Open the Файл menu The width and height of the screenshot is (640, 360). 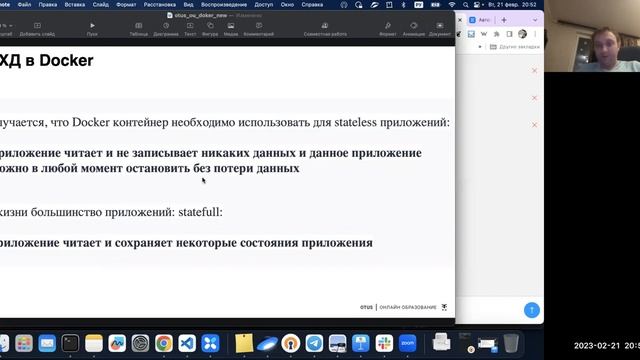(x=24, y=4)
